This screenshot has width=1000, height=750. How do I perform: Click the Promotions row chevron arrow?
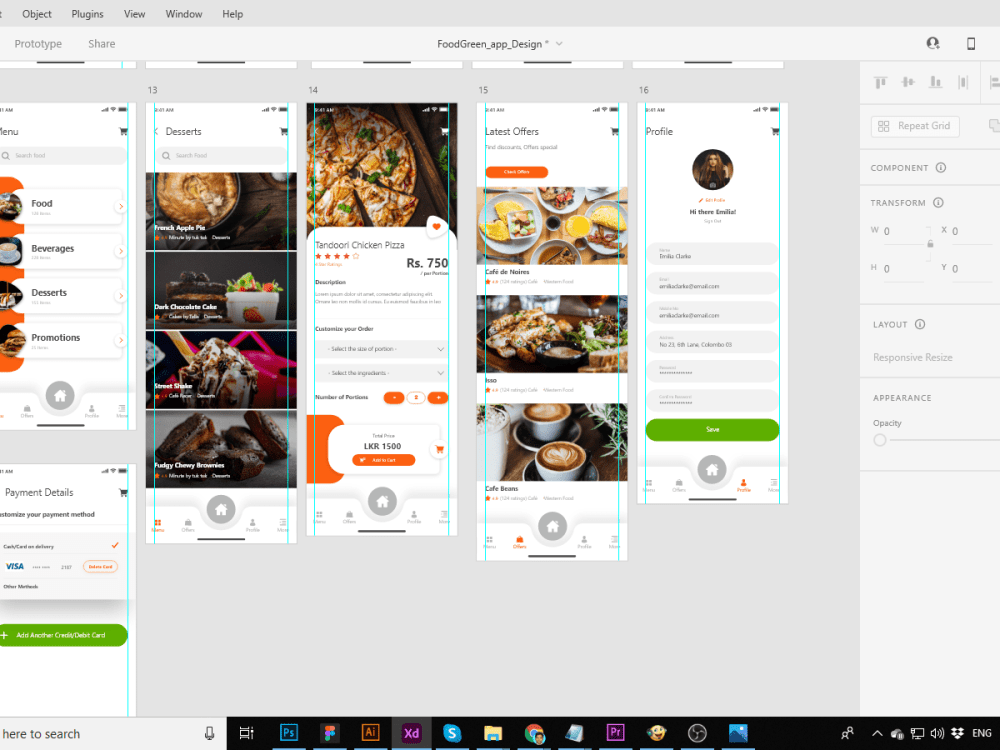pos(120,341)
